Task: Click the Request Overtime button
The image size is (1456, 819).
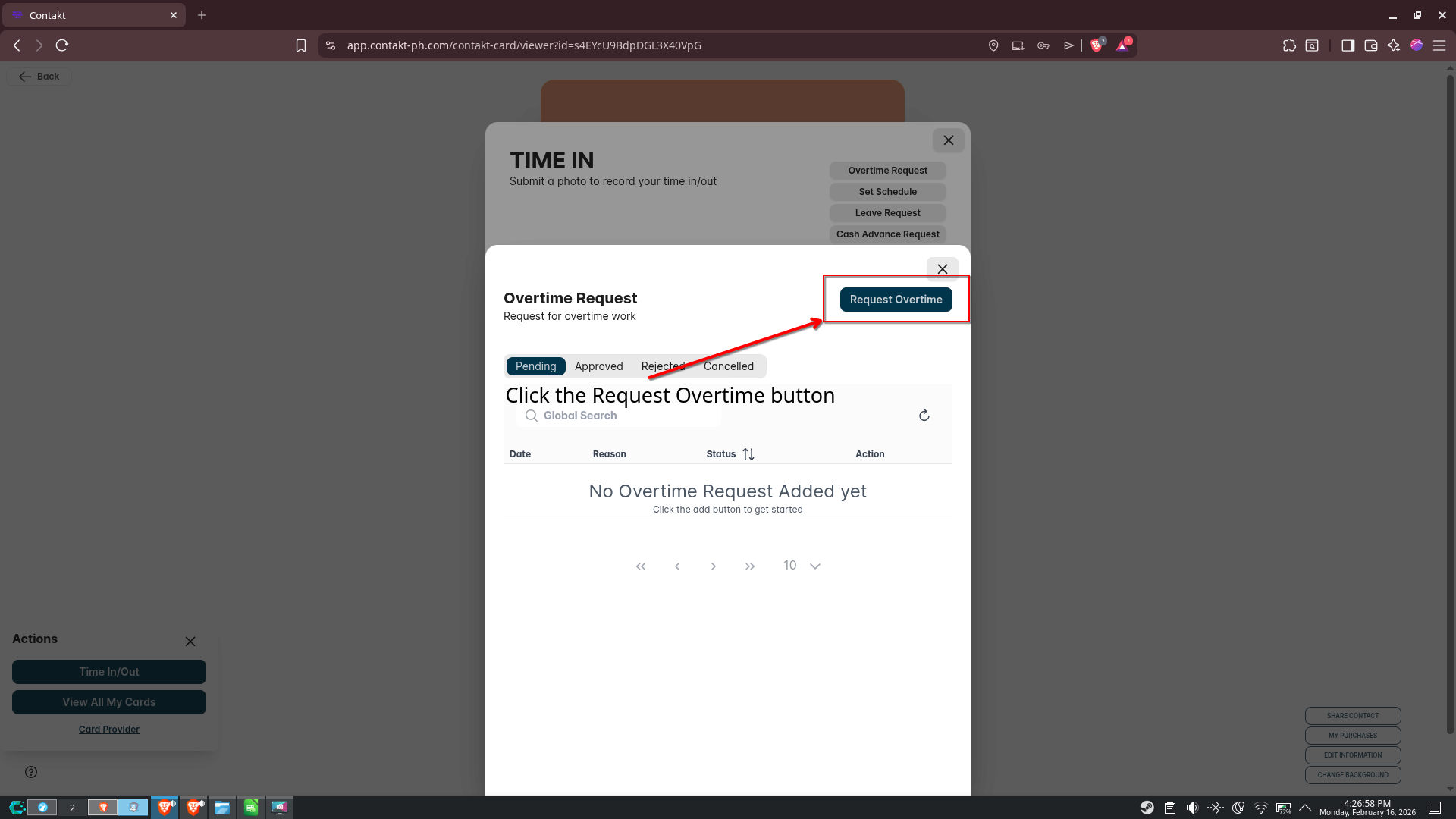Action: coord(896,300)
